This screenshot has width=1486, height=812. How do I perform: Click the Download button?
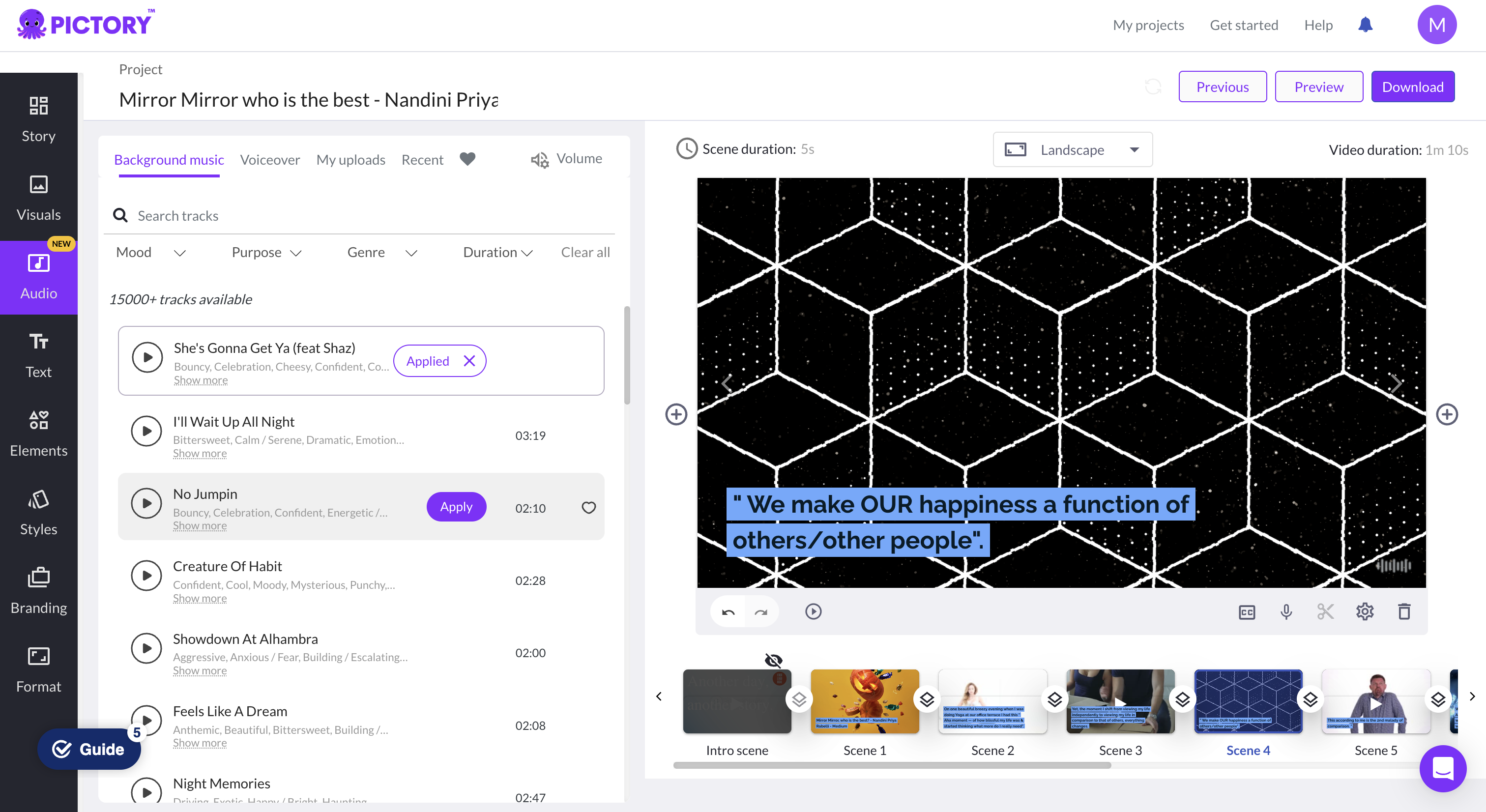(1412, 87)
